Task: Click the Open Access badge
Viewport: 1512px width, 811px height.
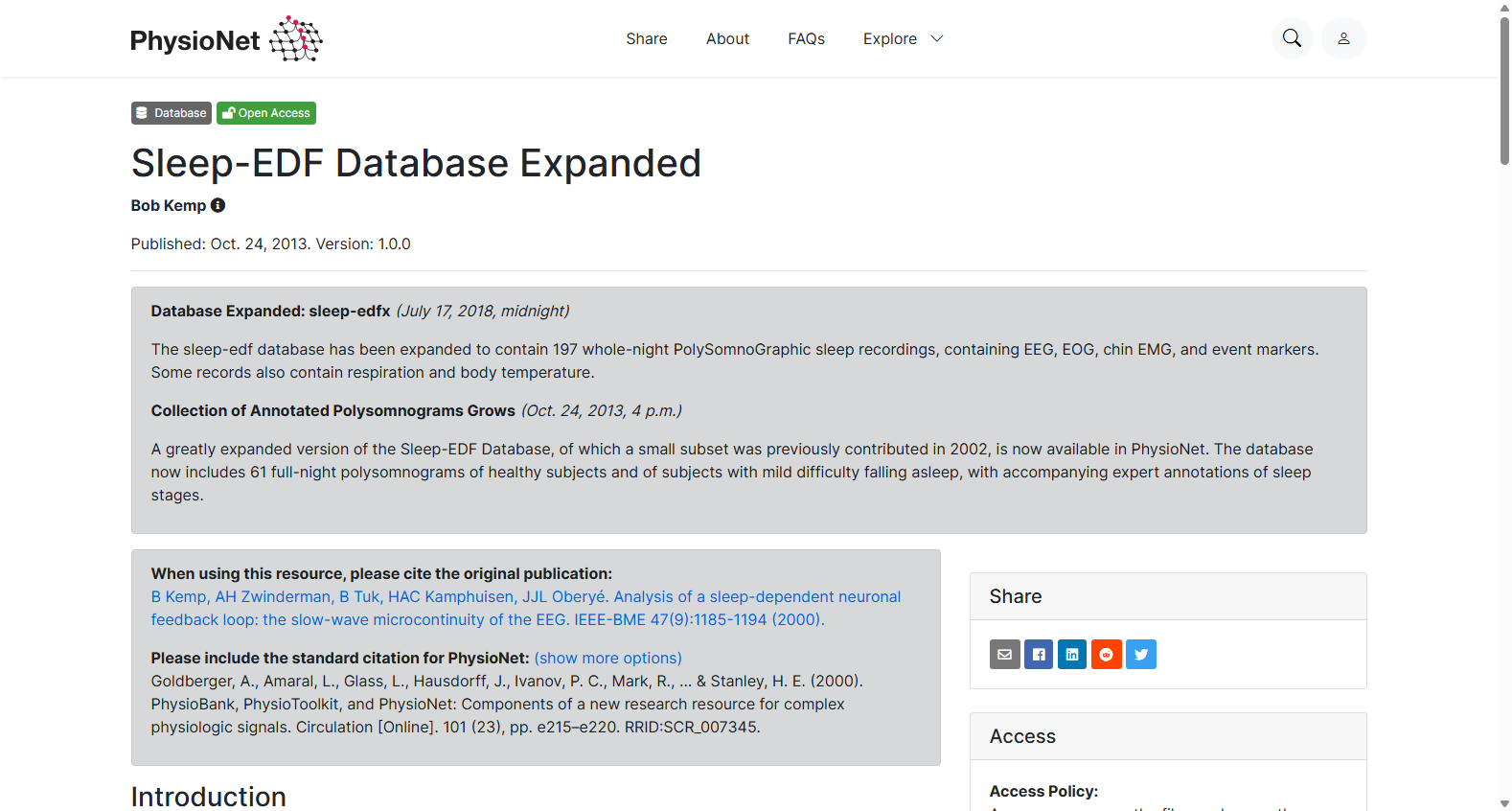Action: 266,113
